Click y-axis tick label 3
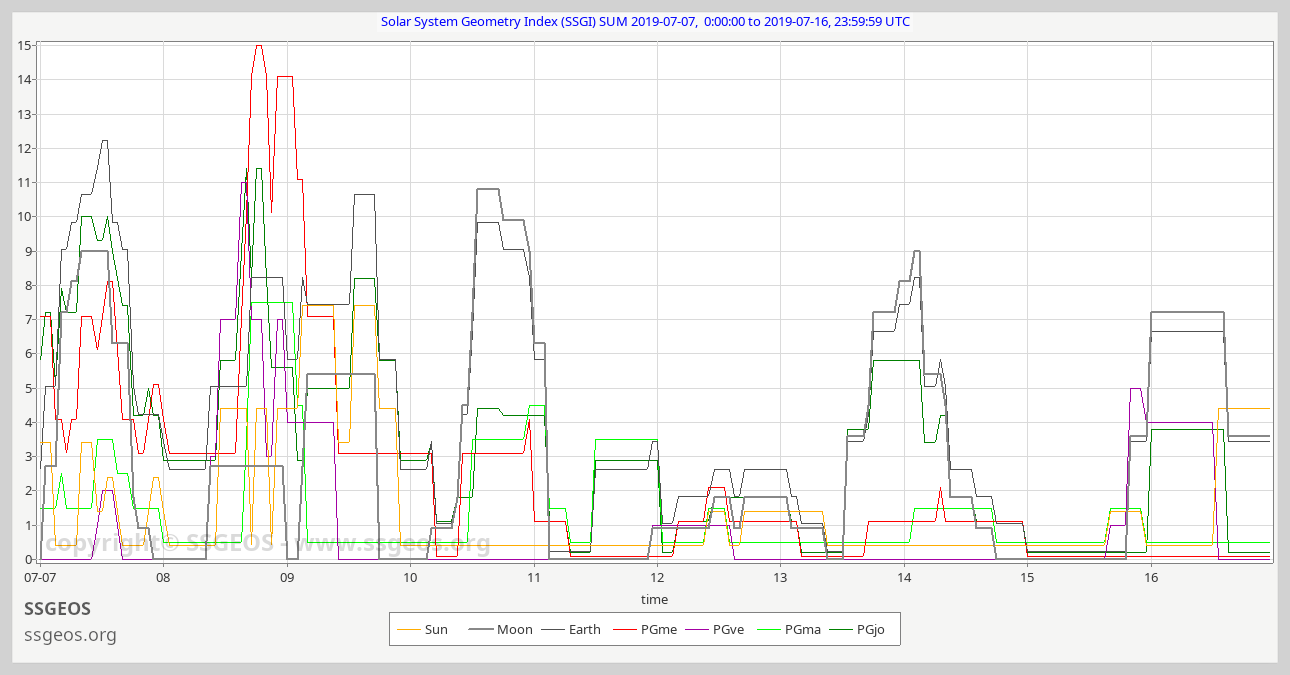 (28, 457)
